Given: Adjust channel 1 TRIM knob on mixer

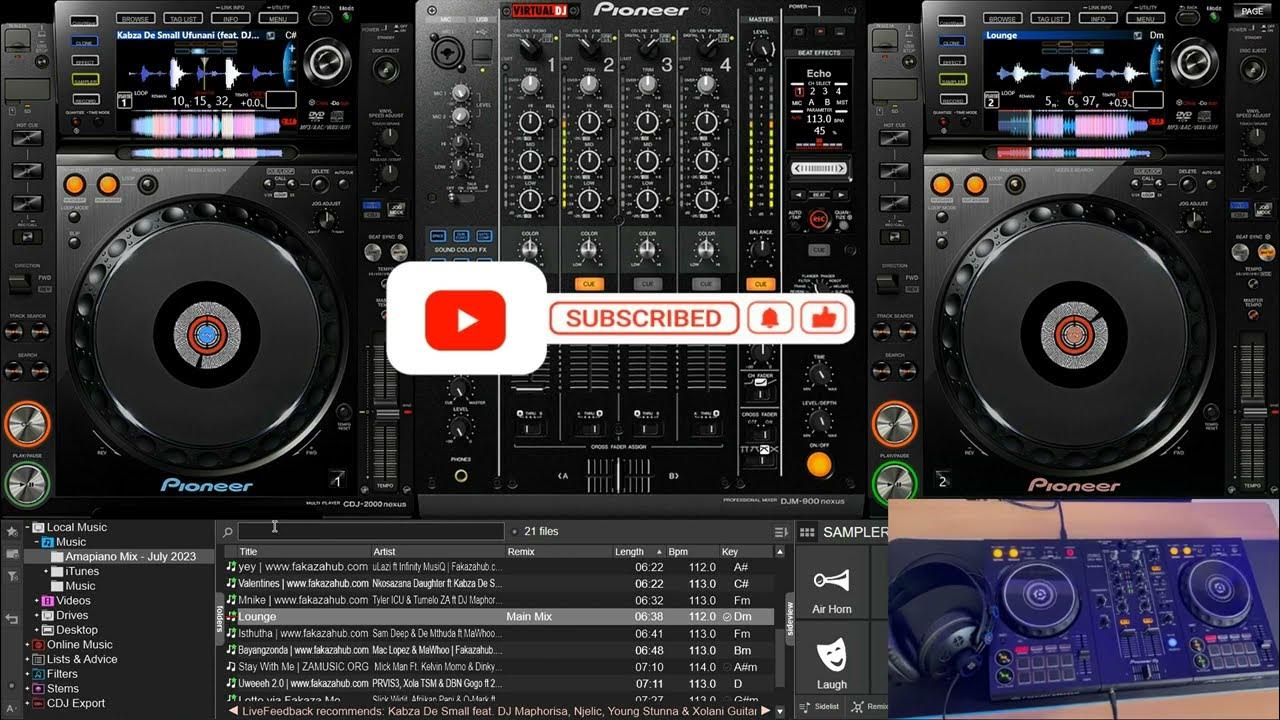Looking at the screenshot, I should point(530,84).
